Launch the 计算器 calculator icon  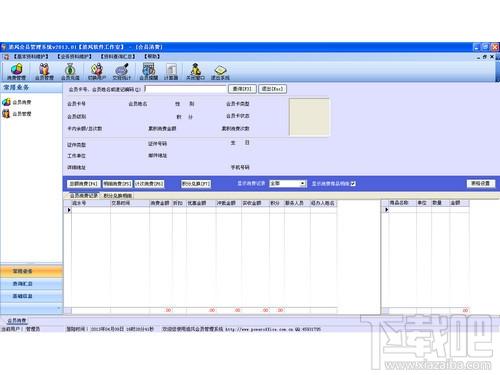pos(171,72)
